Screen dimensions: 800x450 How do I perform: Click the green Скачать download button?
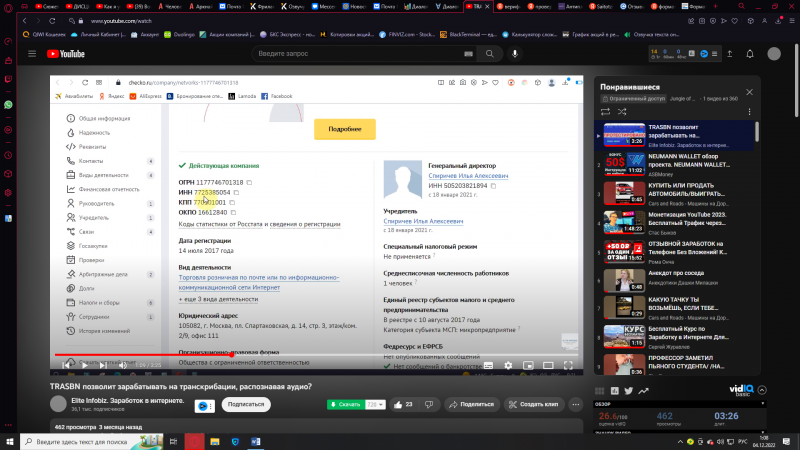tap(345, 405)
